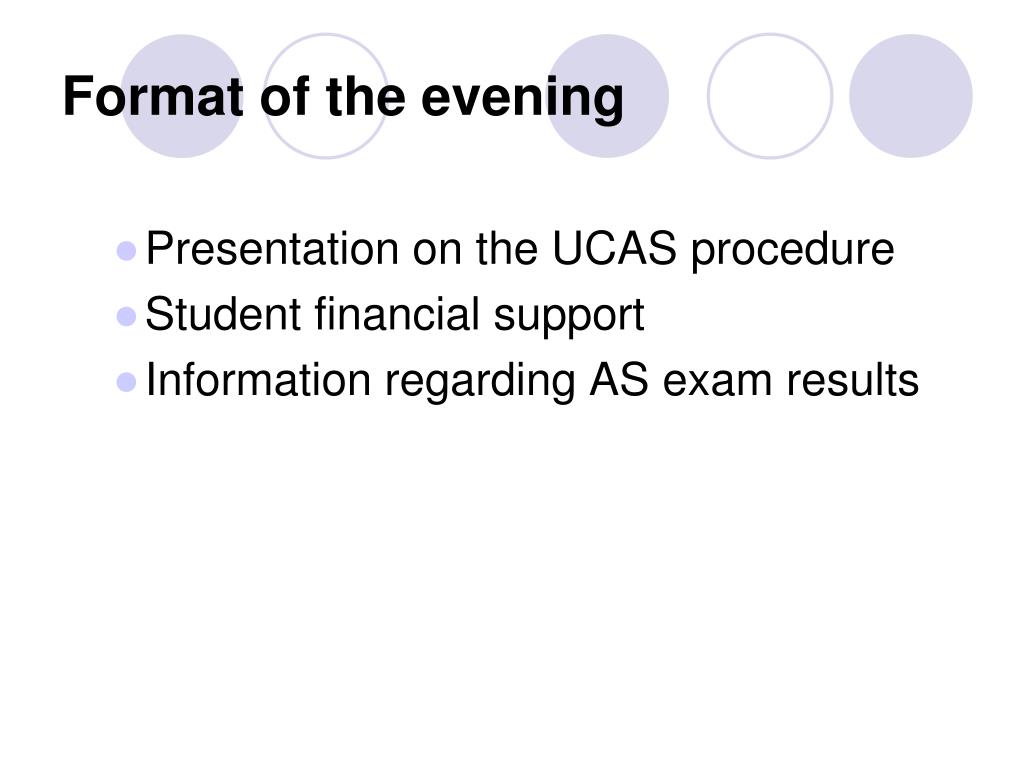Click the word 'evening' in the title
Image resolution: width=1024 pixels, height=768 pixels.
point(522,99)
